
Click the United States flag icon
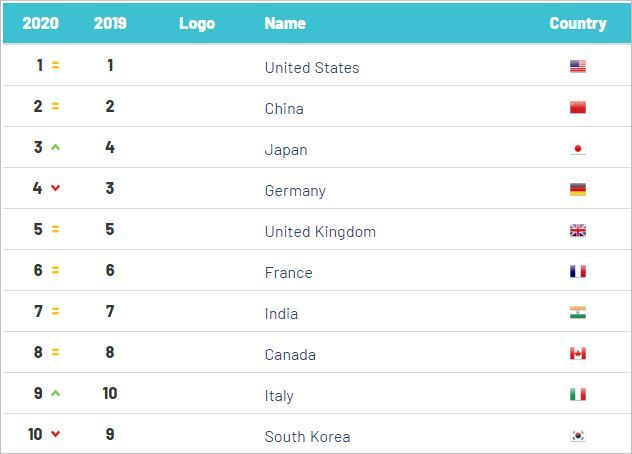click(578, 66)
